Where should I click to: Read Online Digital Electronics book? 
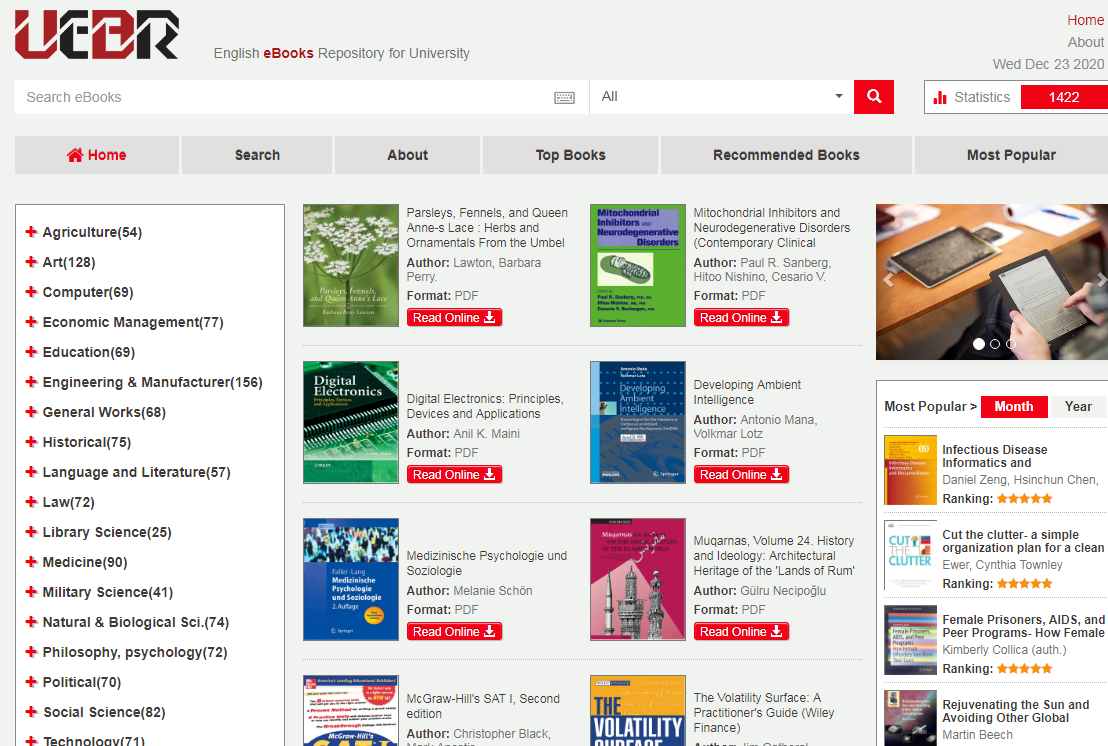454,475
